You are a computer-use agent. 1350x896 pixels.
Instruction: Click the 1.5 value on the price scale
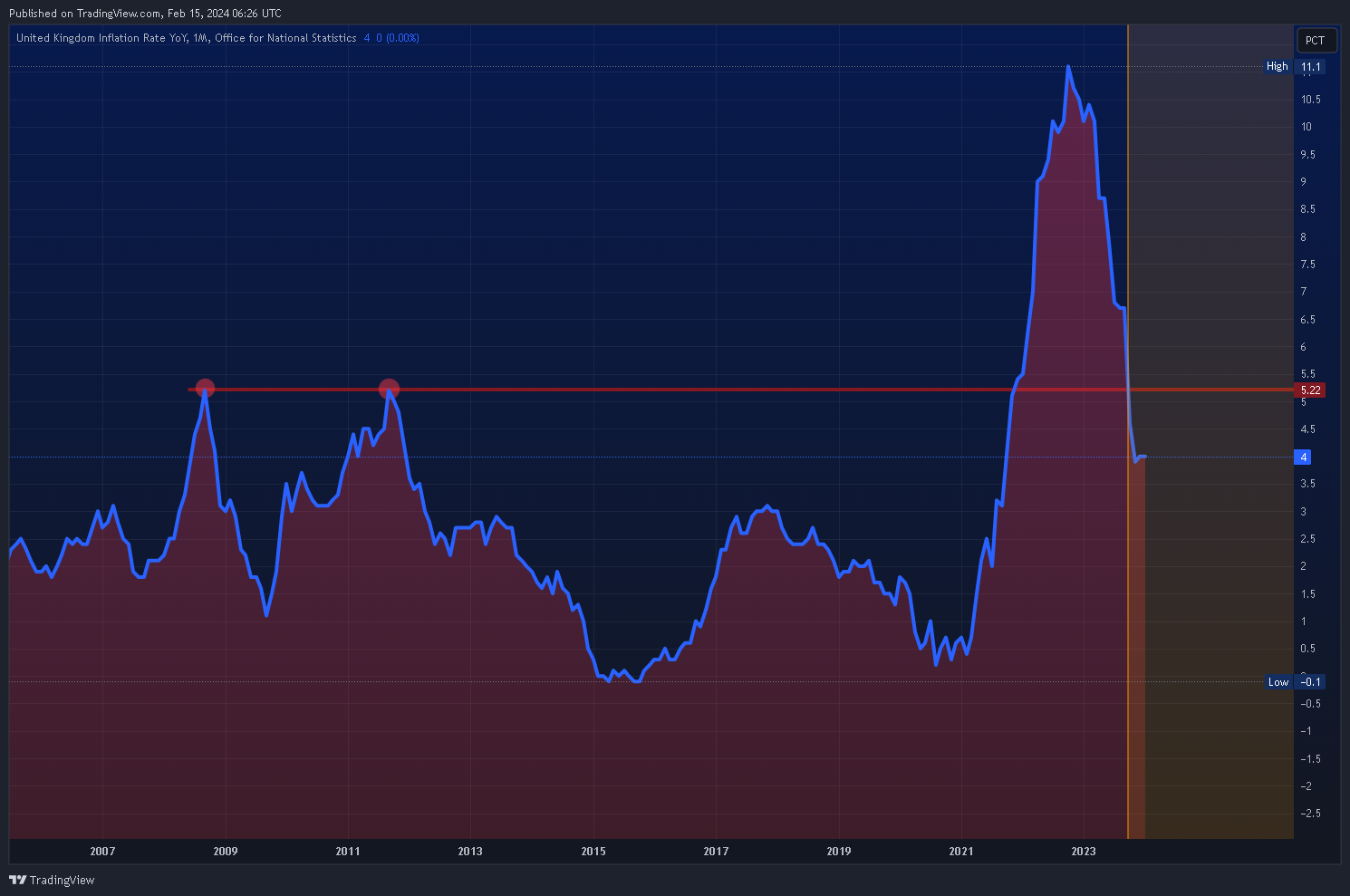[x=1308, y=594]
